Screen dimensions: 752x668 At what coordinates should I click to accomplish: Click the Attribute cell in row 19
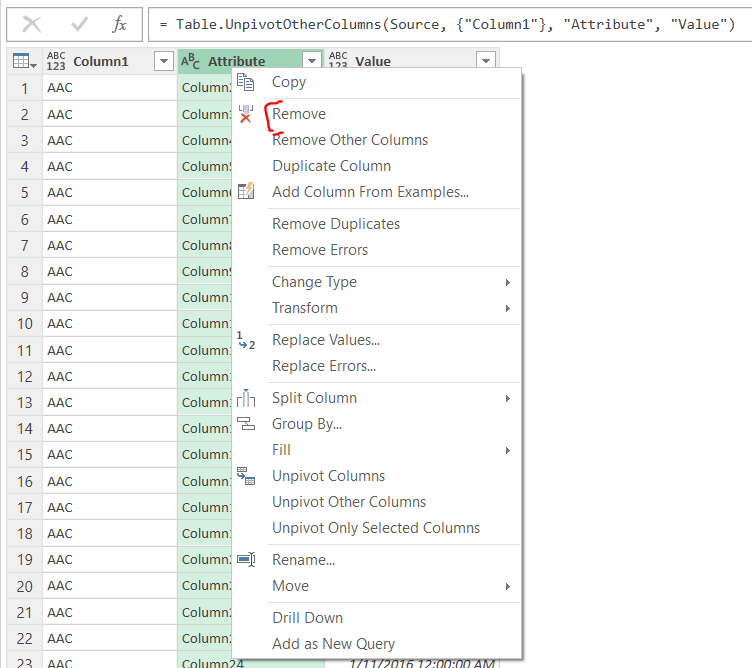coord(205,560)
